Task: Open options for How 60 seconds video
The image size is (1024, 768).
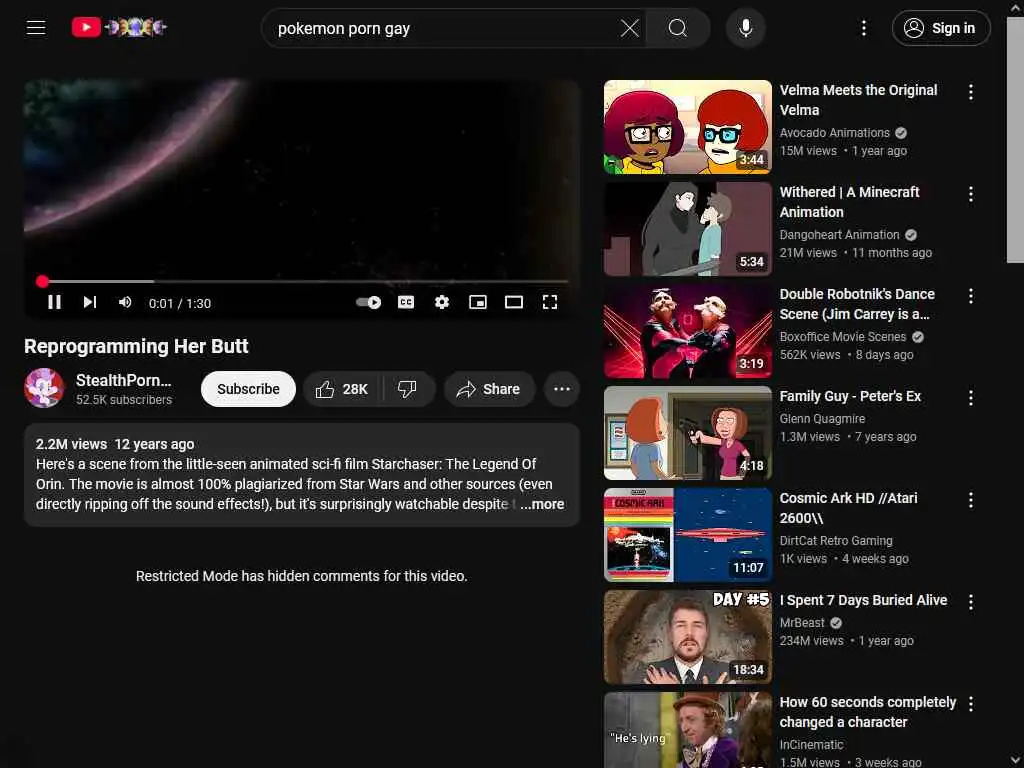Action: pyautogui.click(x=970, y=703)
